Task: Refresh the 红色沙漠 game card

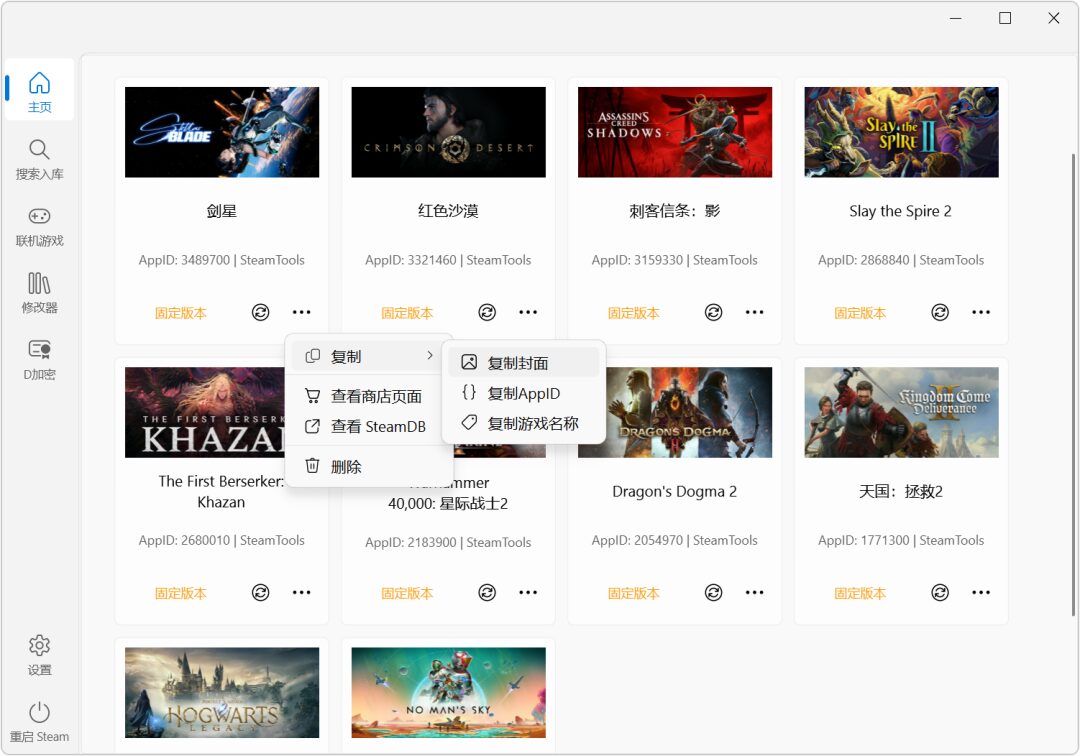Action: (x=487, y=313)
